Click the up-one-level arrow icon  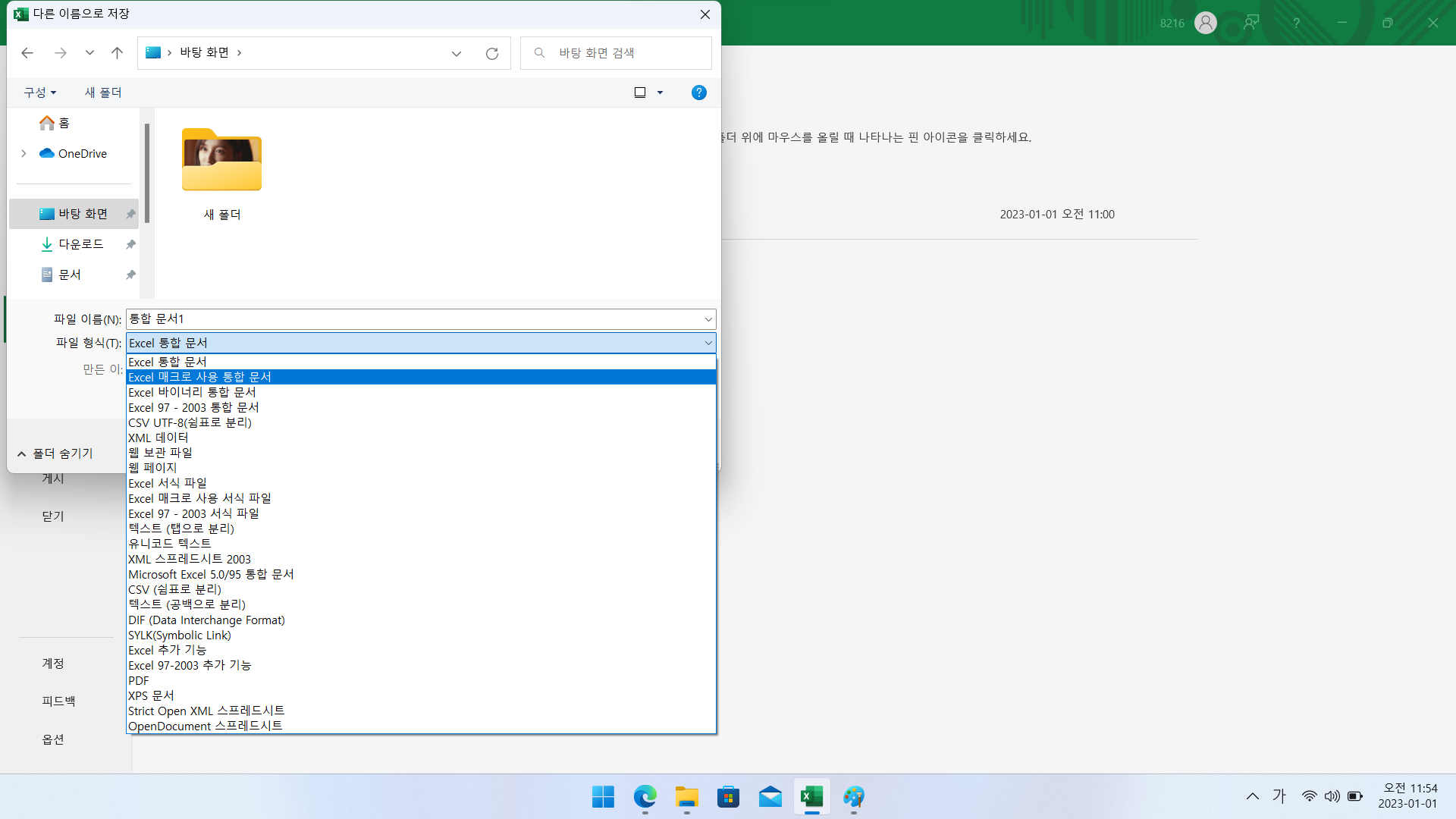[x=117, y=53]
